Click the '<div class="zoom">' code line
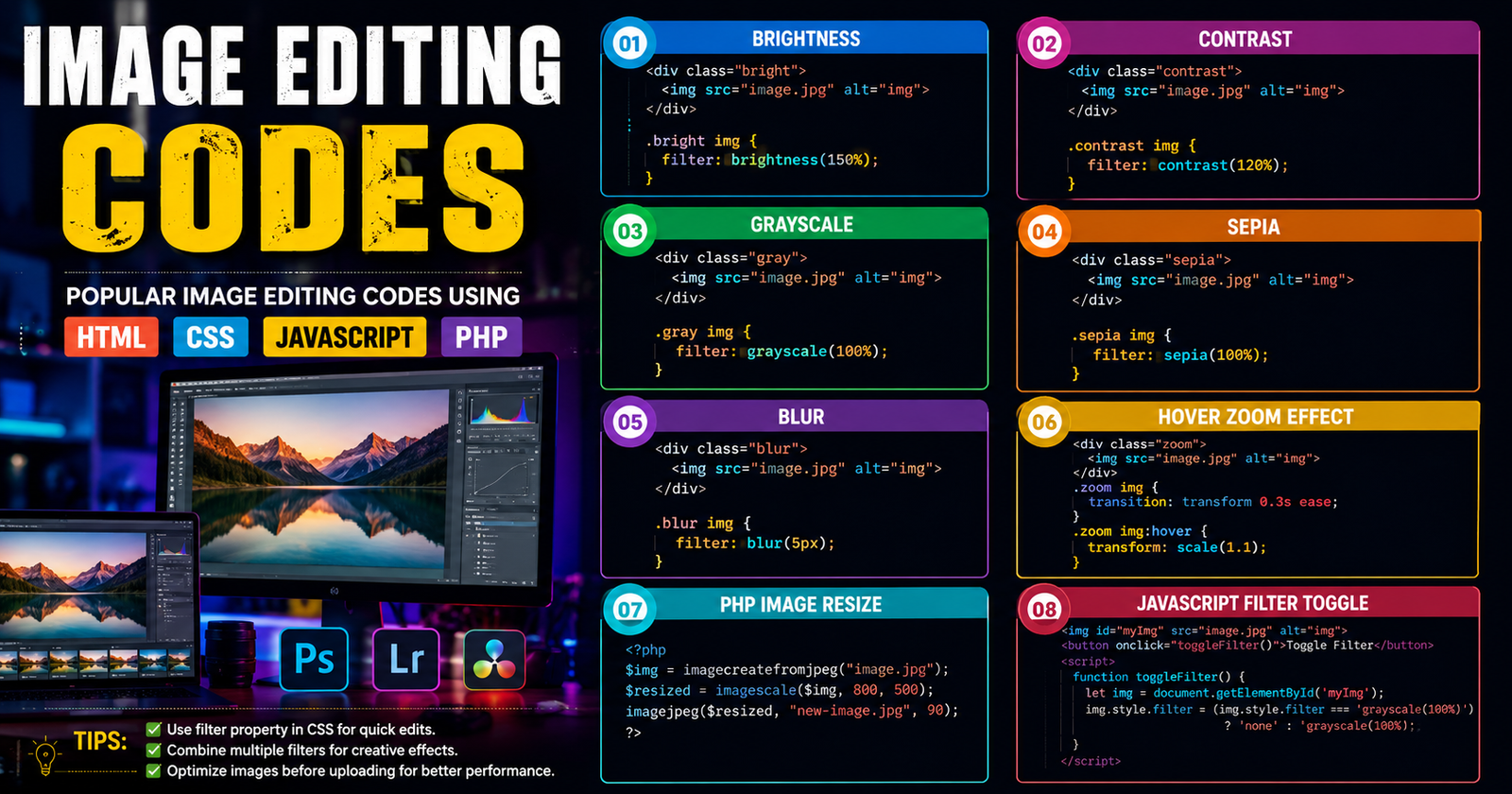 [1139, 443]
